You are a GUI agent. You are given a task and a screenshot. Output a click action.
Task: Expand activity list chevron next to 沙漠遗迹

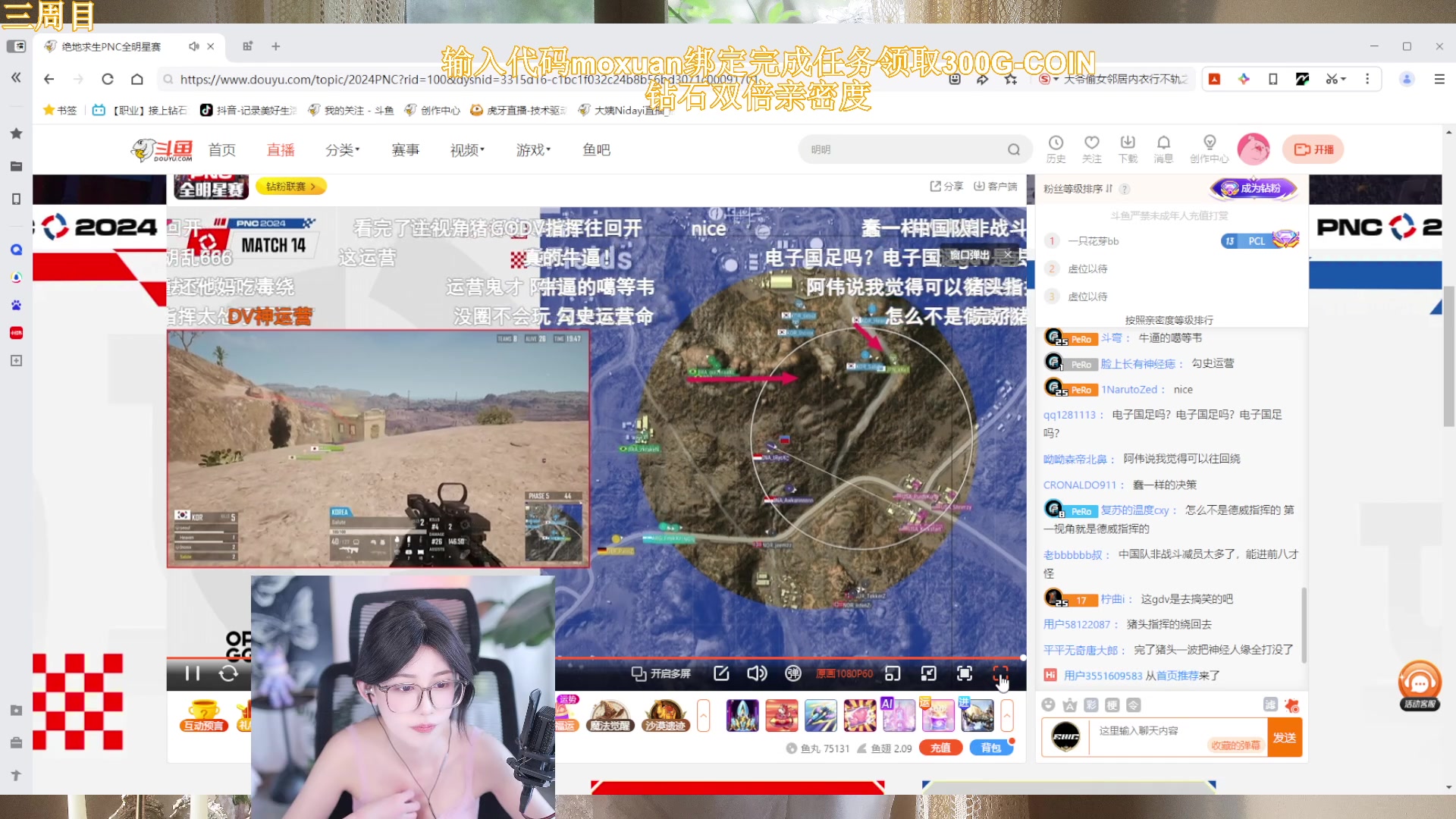703,715
